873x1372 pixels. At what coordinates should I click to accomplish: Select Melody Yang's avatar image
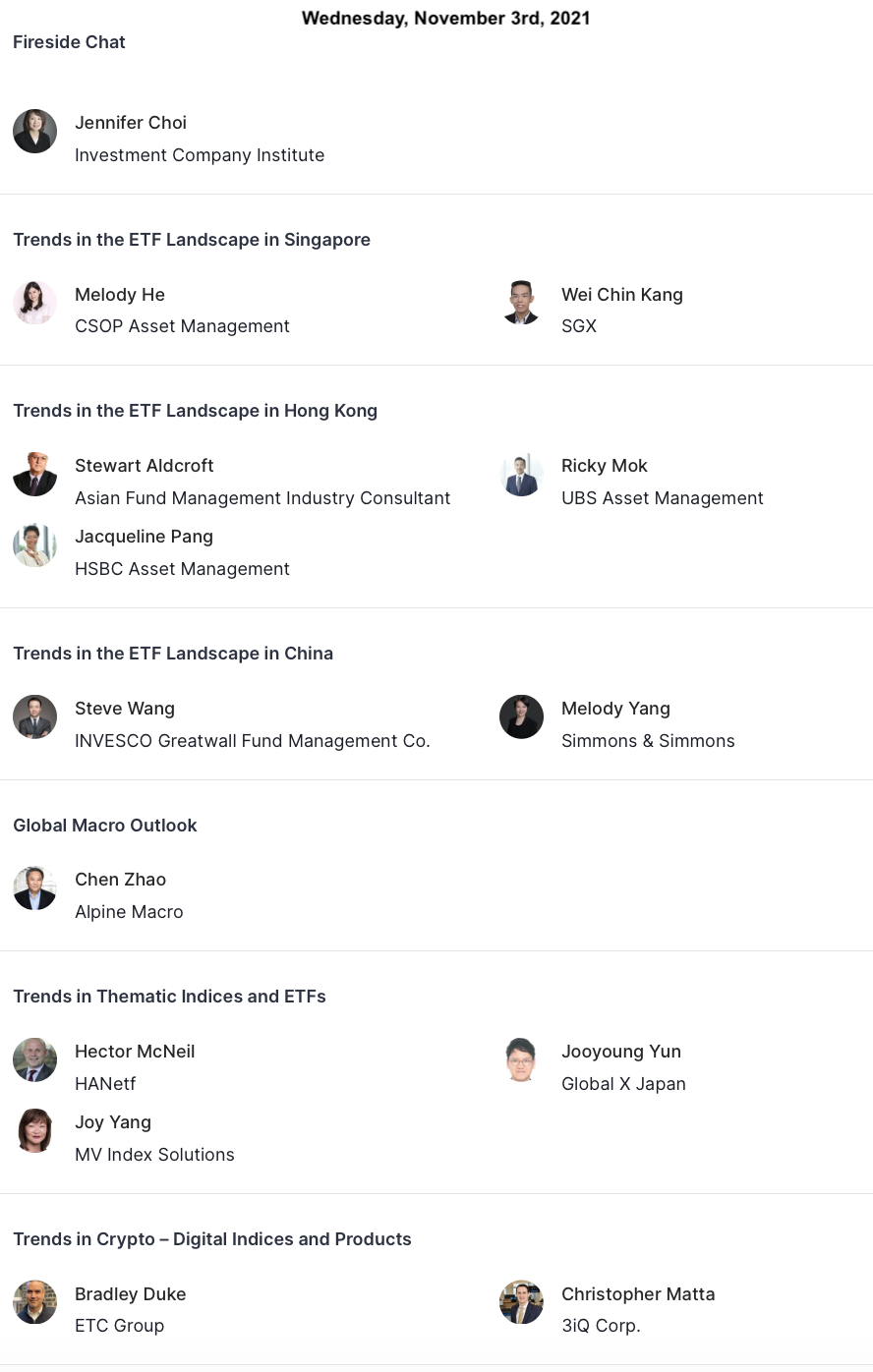pos(521,717)
